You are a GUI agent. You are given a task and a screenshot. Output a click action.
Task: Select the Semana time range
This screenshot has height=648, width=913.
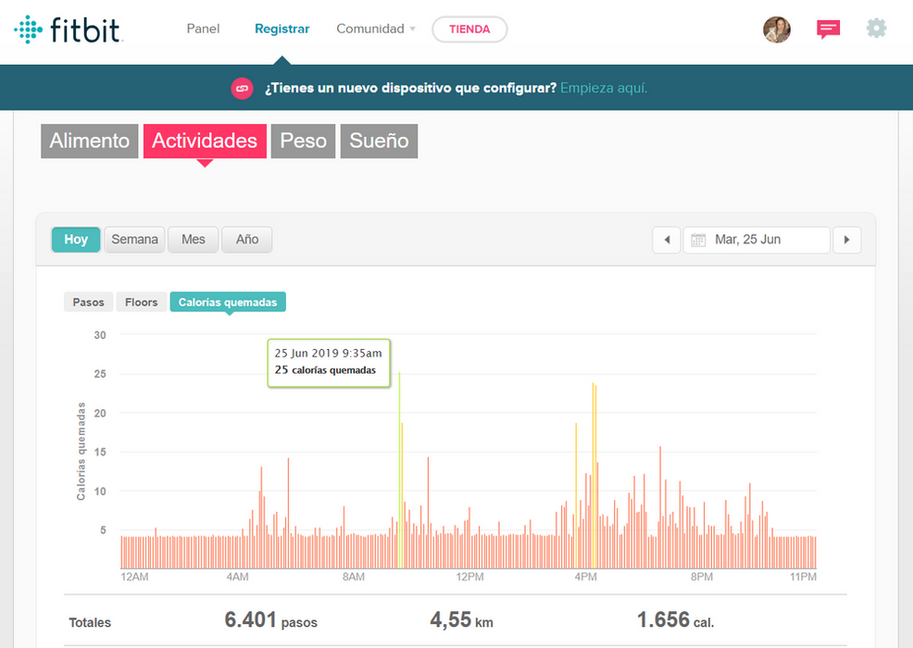[135, 240]
